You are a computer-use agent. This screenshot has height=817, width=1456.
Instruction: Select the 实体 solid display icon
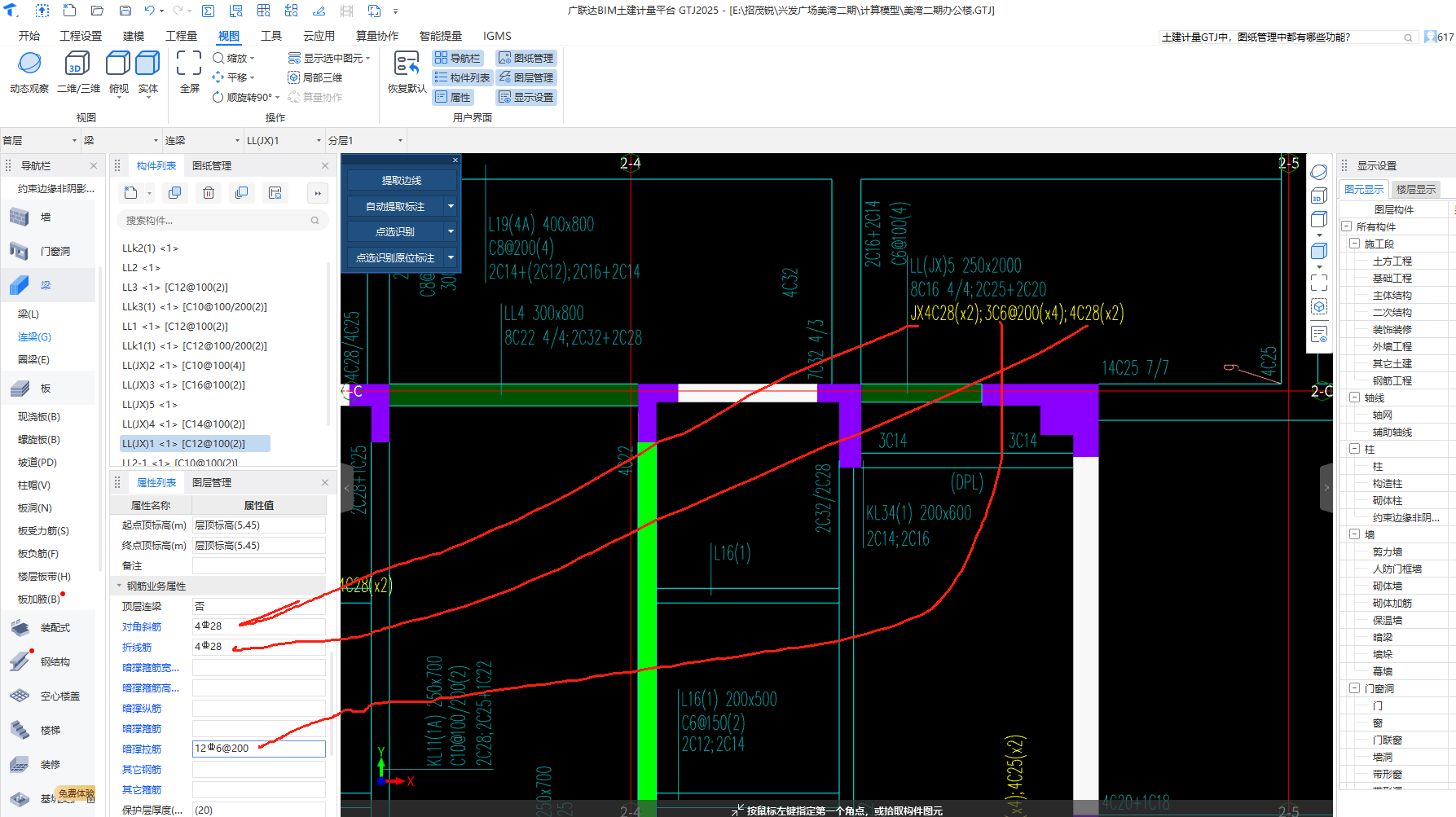point(147,64)
